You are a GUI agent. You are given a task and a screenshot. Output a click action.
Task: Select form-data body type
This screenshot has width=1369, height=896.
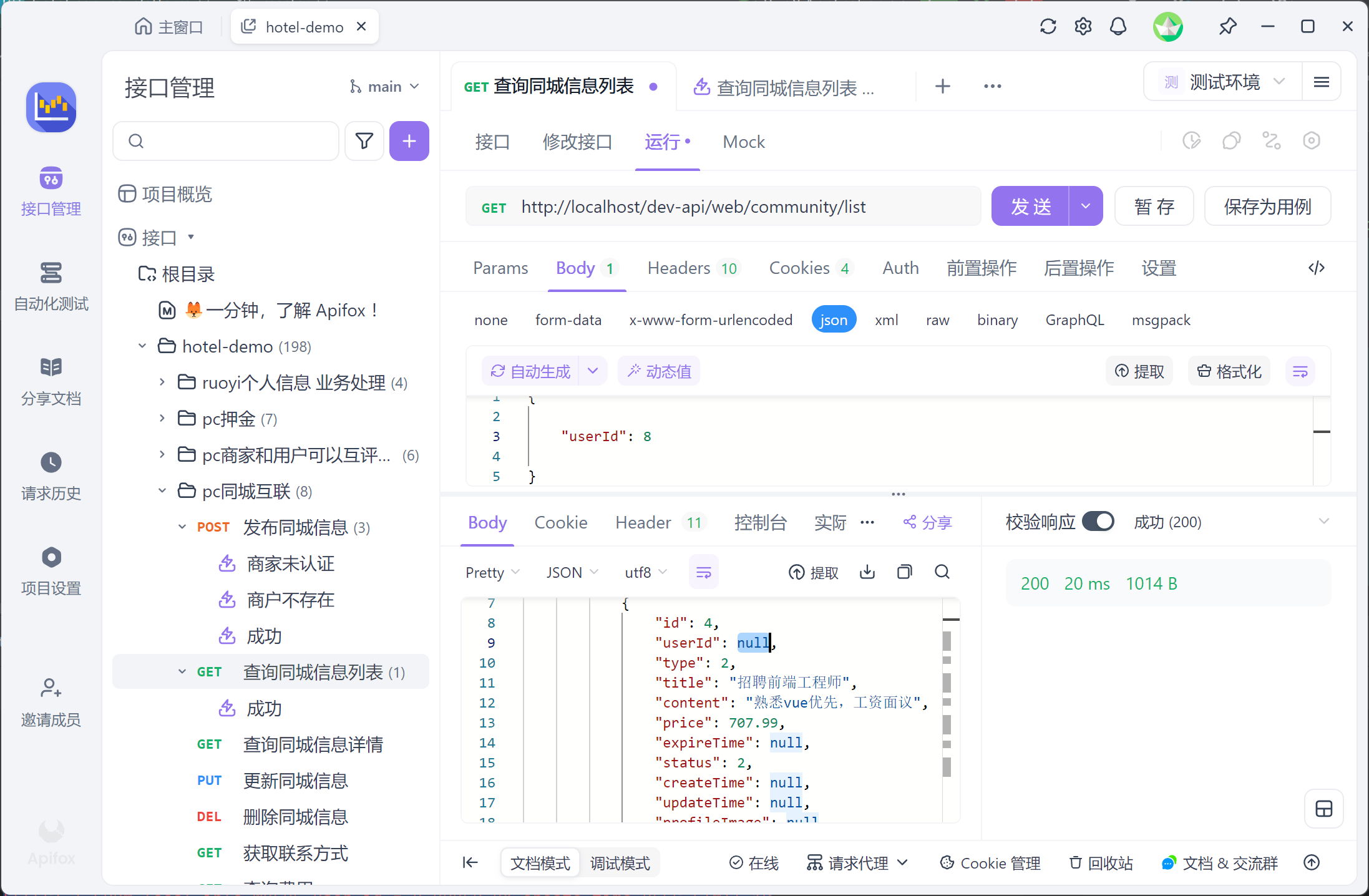(568, 320)
